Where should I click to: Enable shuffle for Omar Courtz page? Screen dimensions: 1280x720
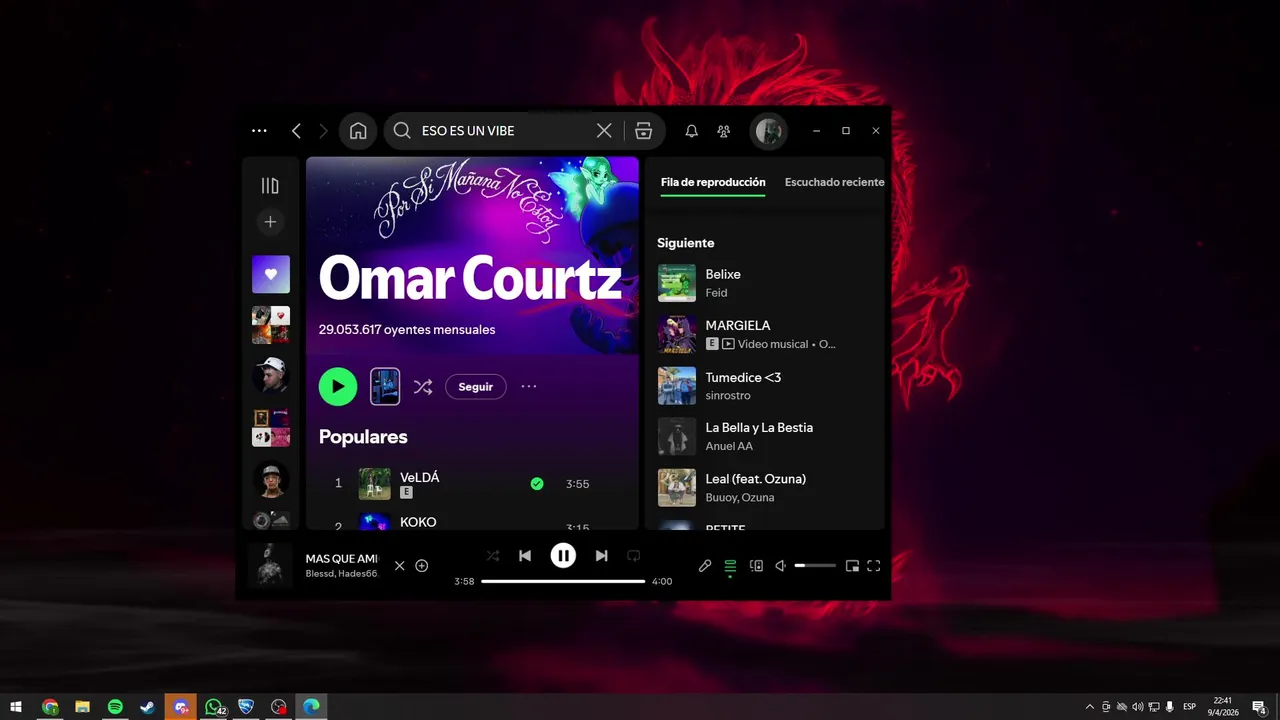(423, 387)
